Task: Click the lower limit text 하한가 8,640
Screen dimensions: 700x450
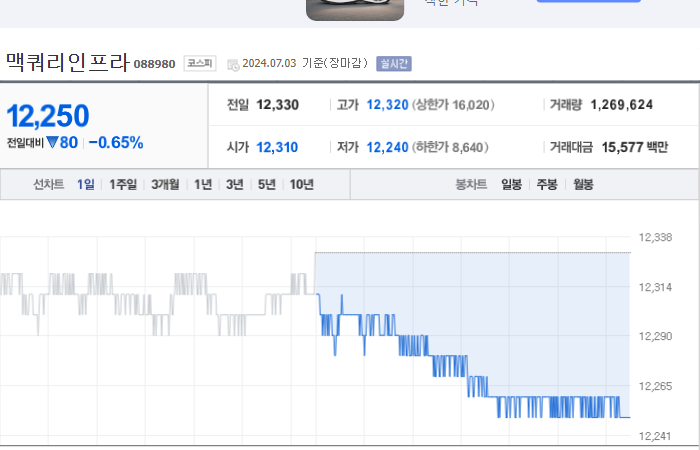Action: tap(450, 147)
